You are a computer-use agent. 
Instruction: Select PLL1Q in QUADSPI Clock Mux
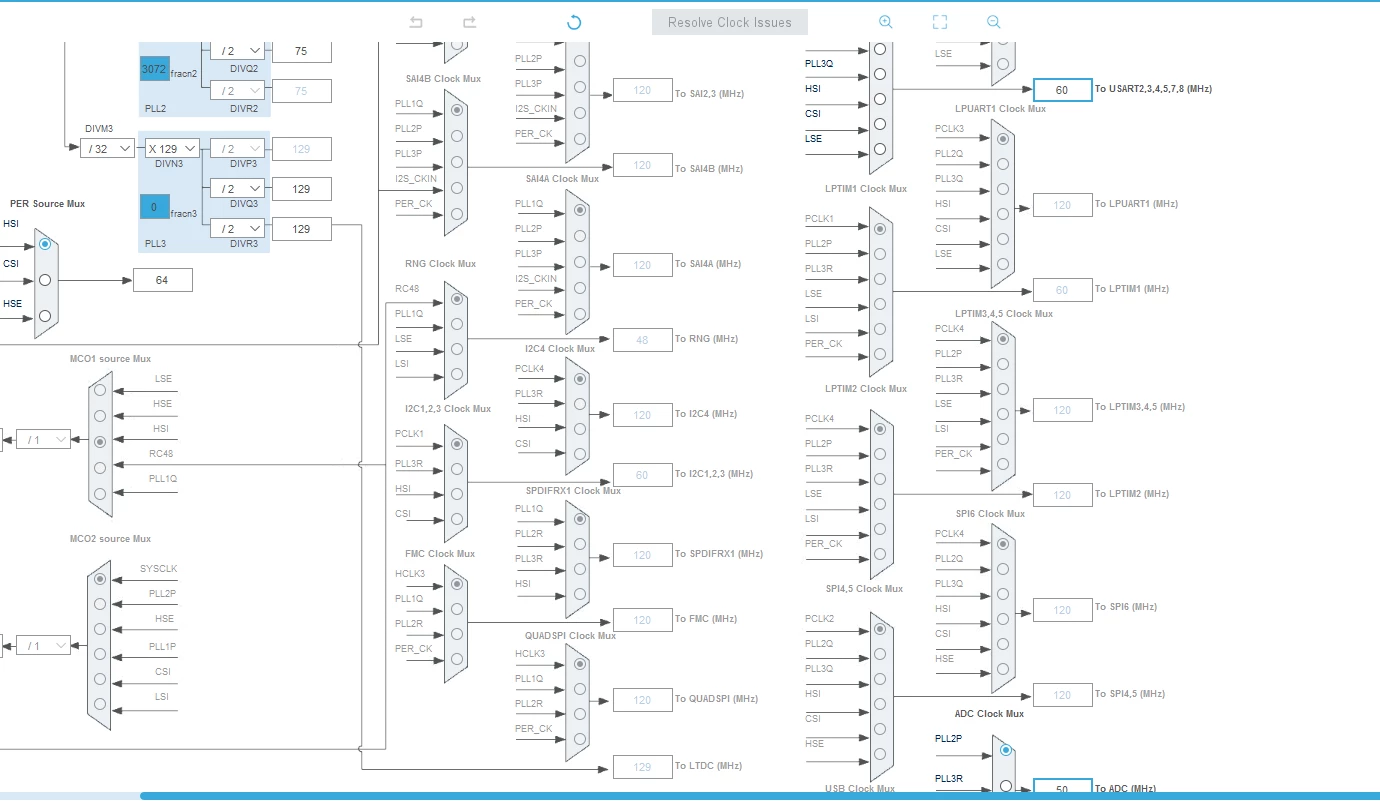pos(580,689)
